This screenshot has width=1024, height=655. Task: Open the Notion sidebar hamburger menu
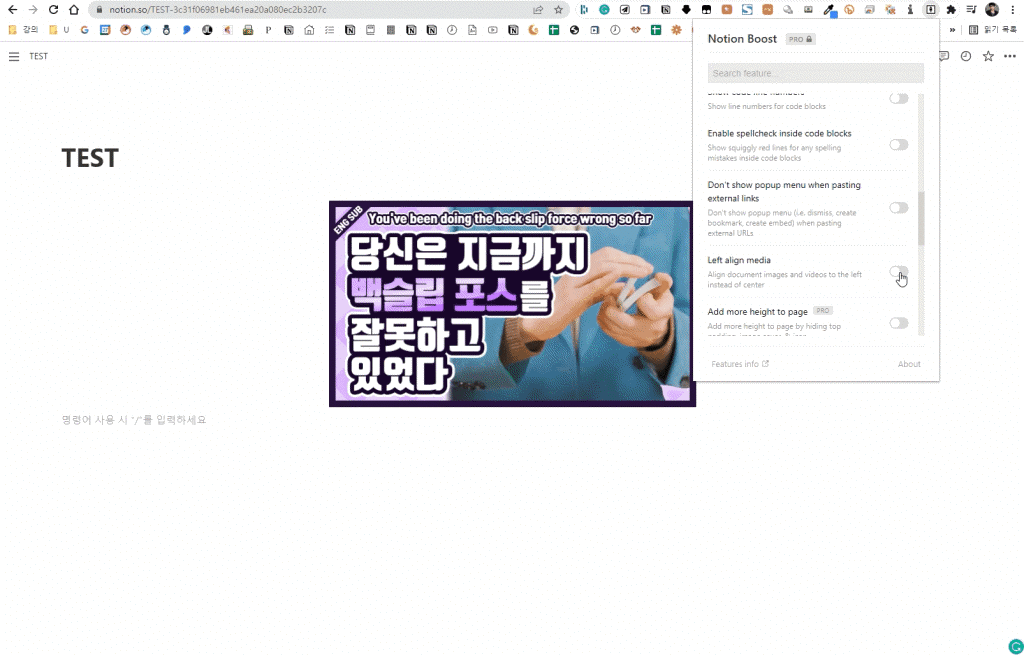pyautogui.click(x=14, y=56)
